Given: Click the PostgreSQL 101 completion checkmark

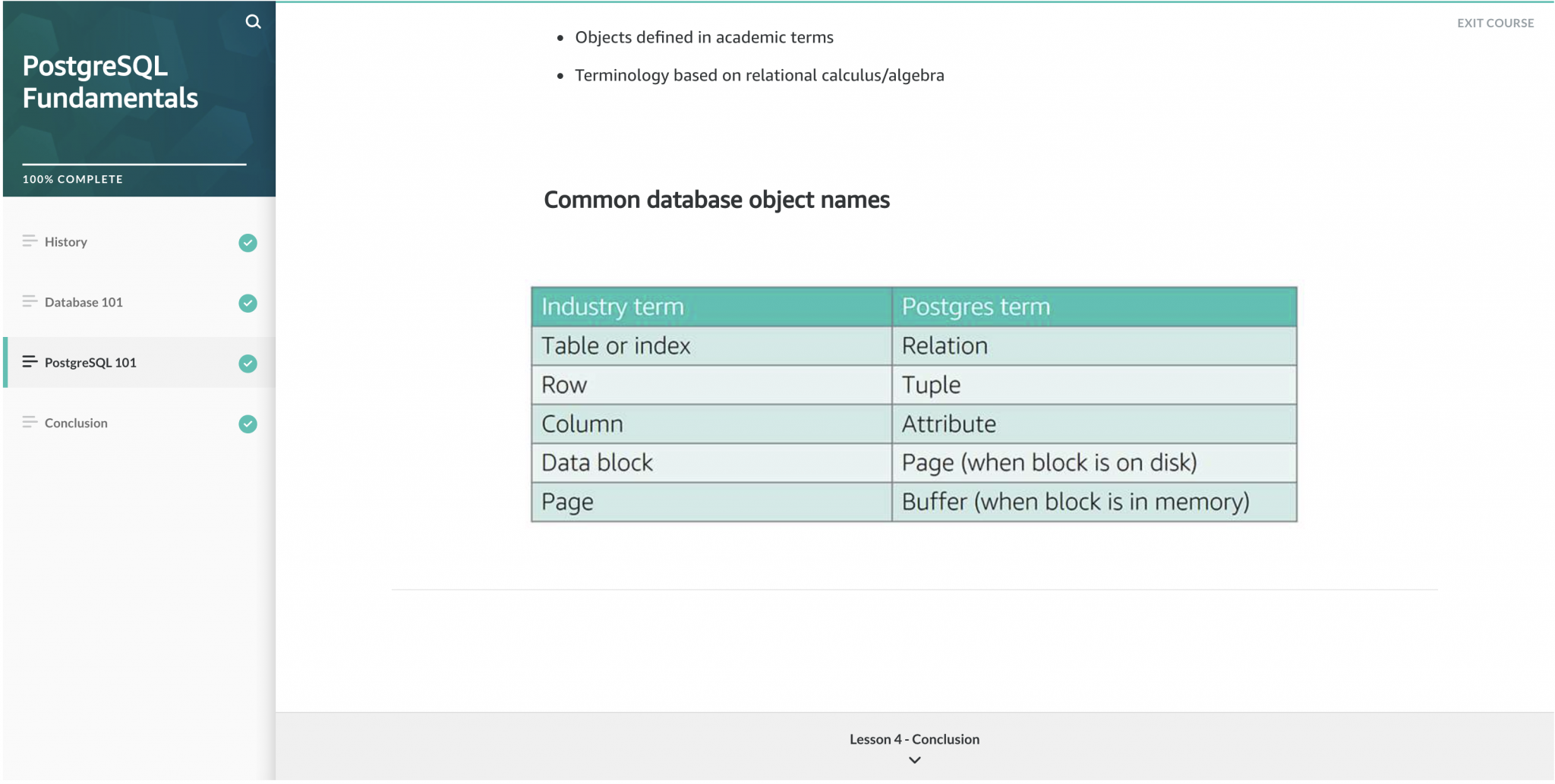Looking at the screenshot, I should pos(248,364).
